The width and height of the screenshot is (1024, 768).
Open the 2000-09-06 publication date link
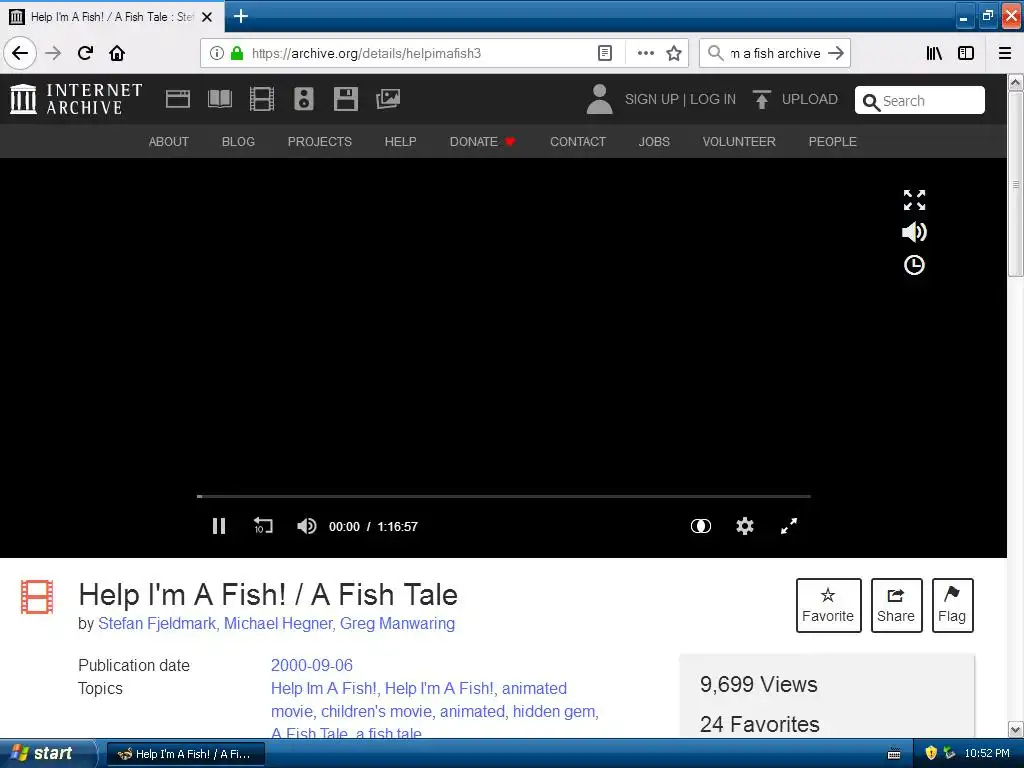312,665
